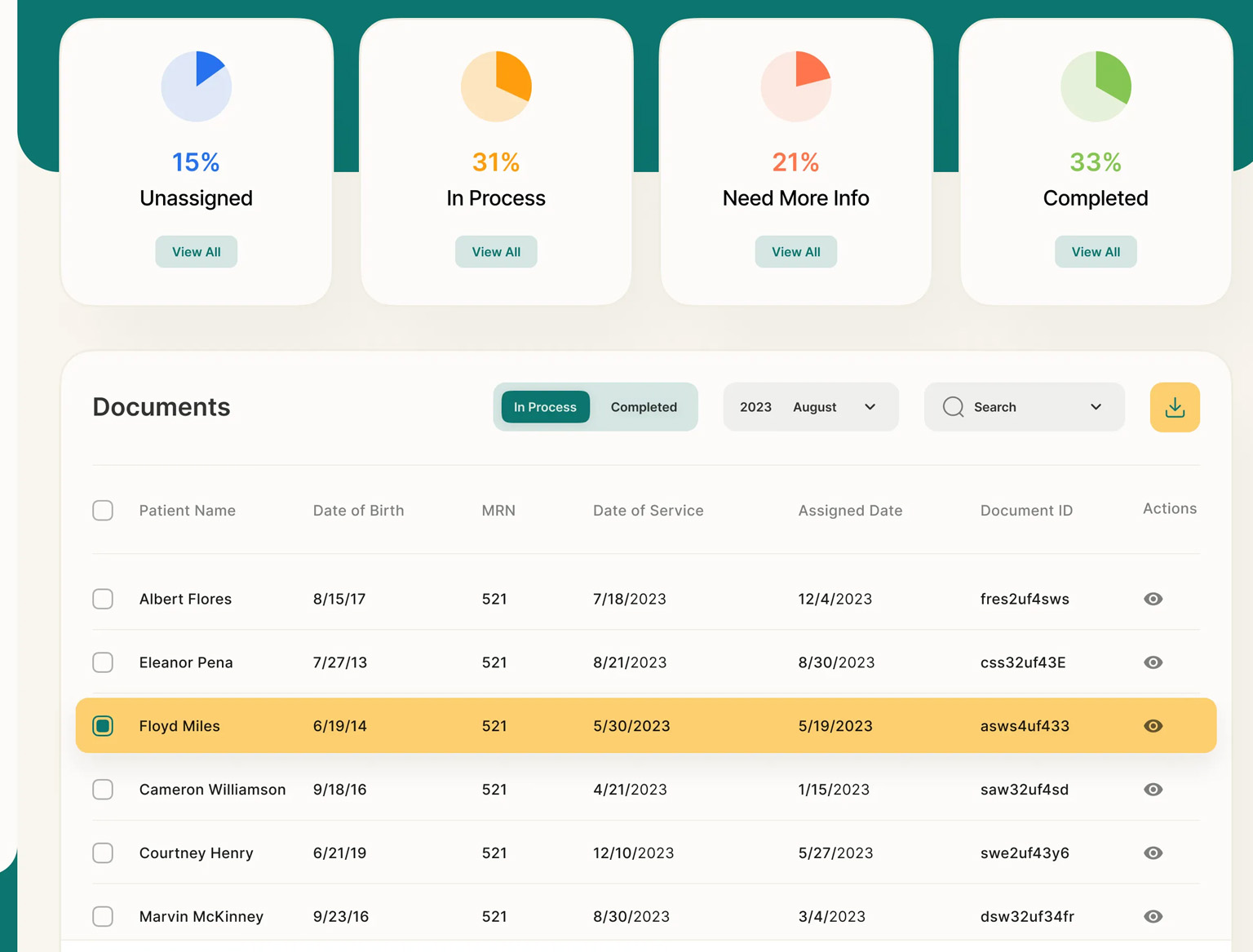Click the search magnifier icon
The width and height of the screenshot is (1253, 952).
coord(953,407)
